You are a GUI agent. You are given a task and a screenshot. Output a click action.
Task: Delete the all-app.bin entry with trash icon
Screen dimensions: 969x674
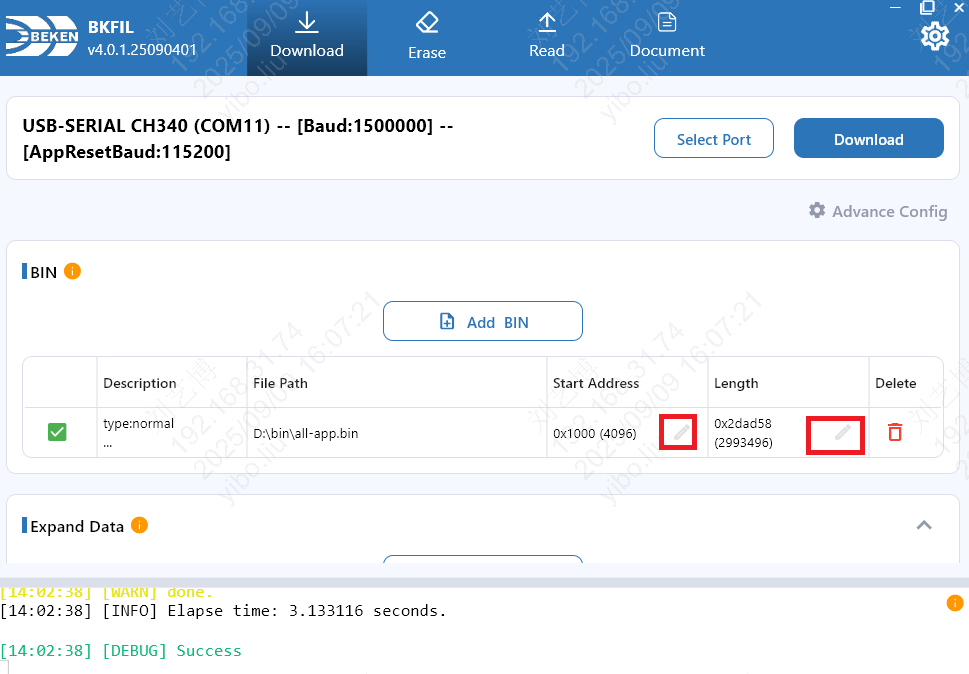tap(895, 432)
